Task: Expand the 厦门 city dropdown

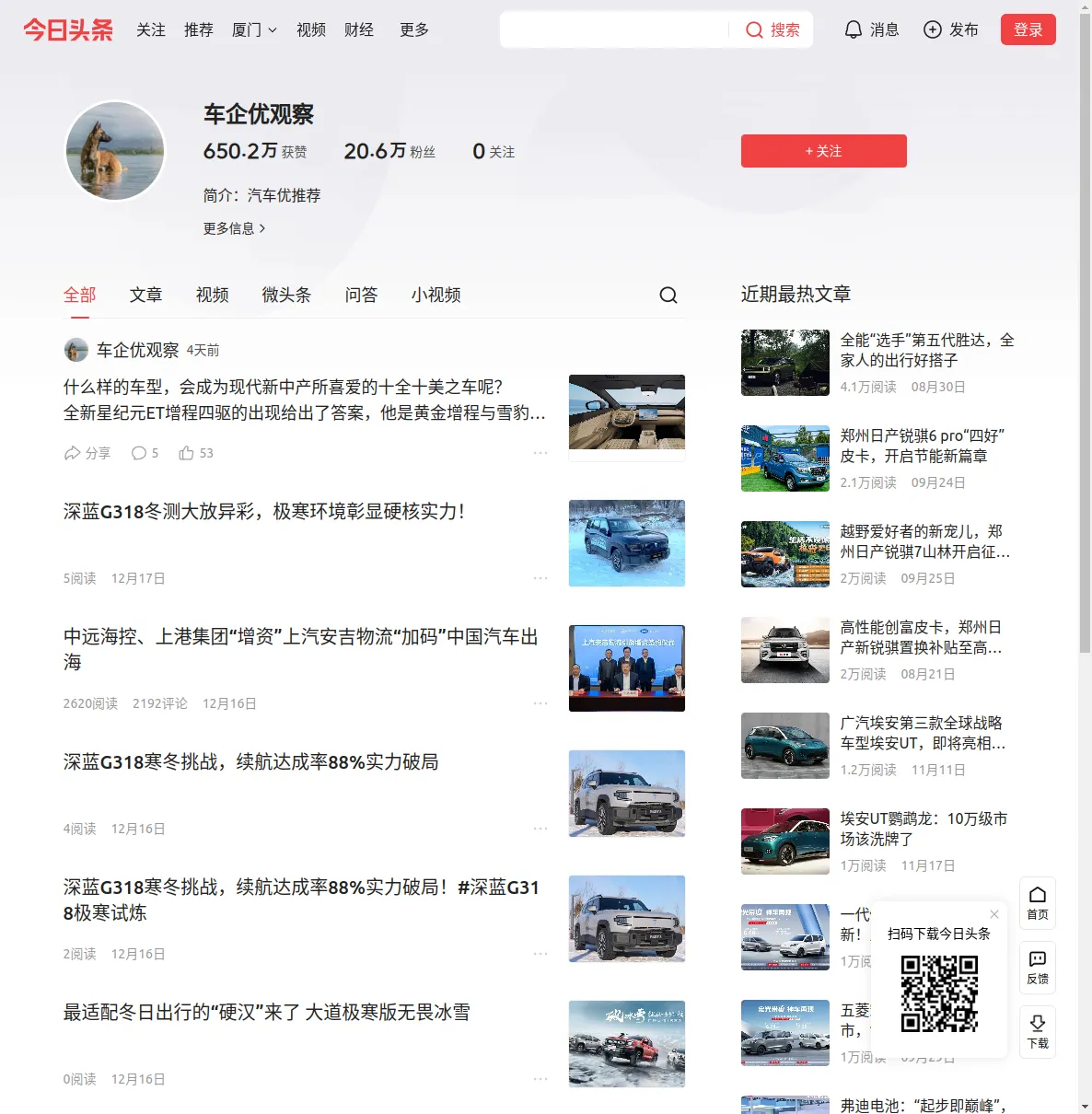Action: tap(254, 30)
